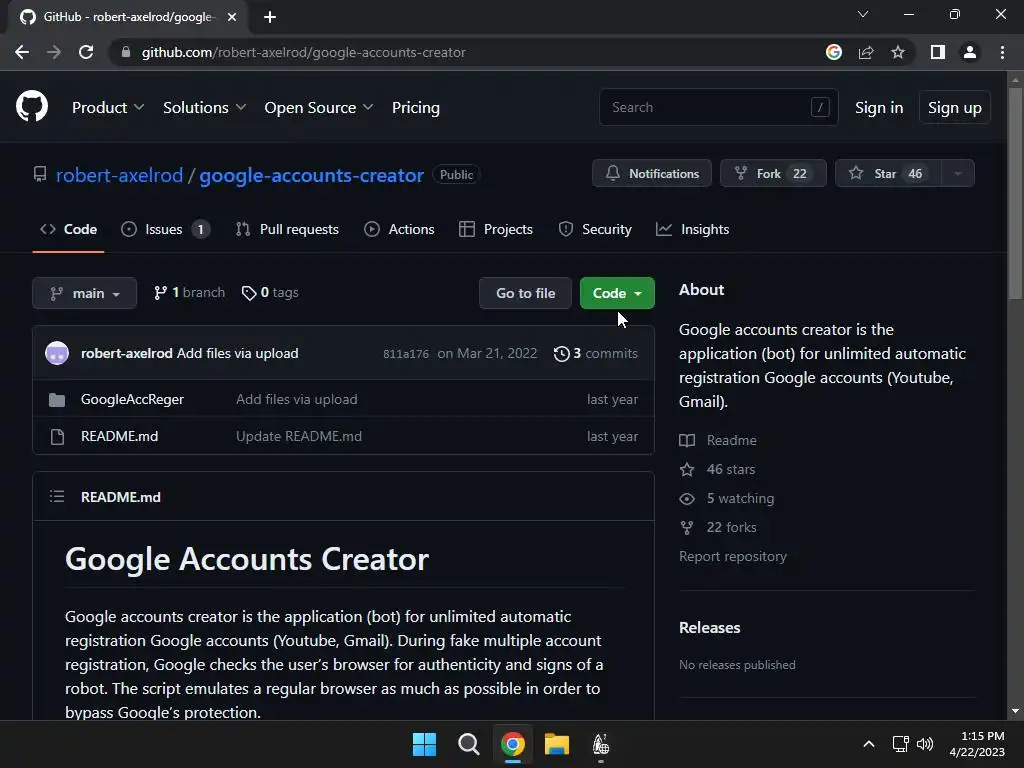Click the Go to file button
The image size is (1024, 768).
tap(525, 293)
